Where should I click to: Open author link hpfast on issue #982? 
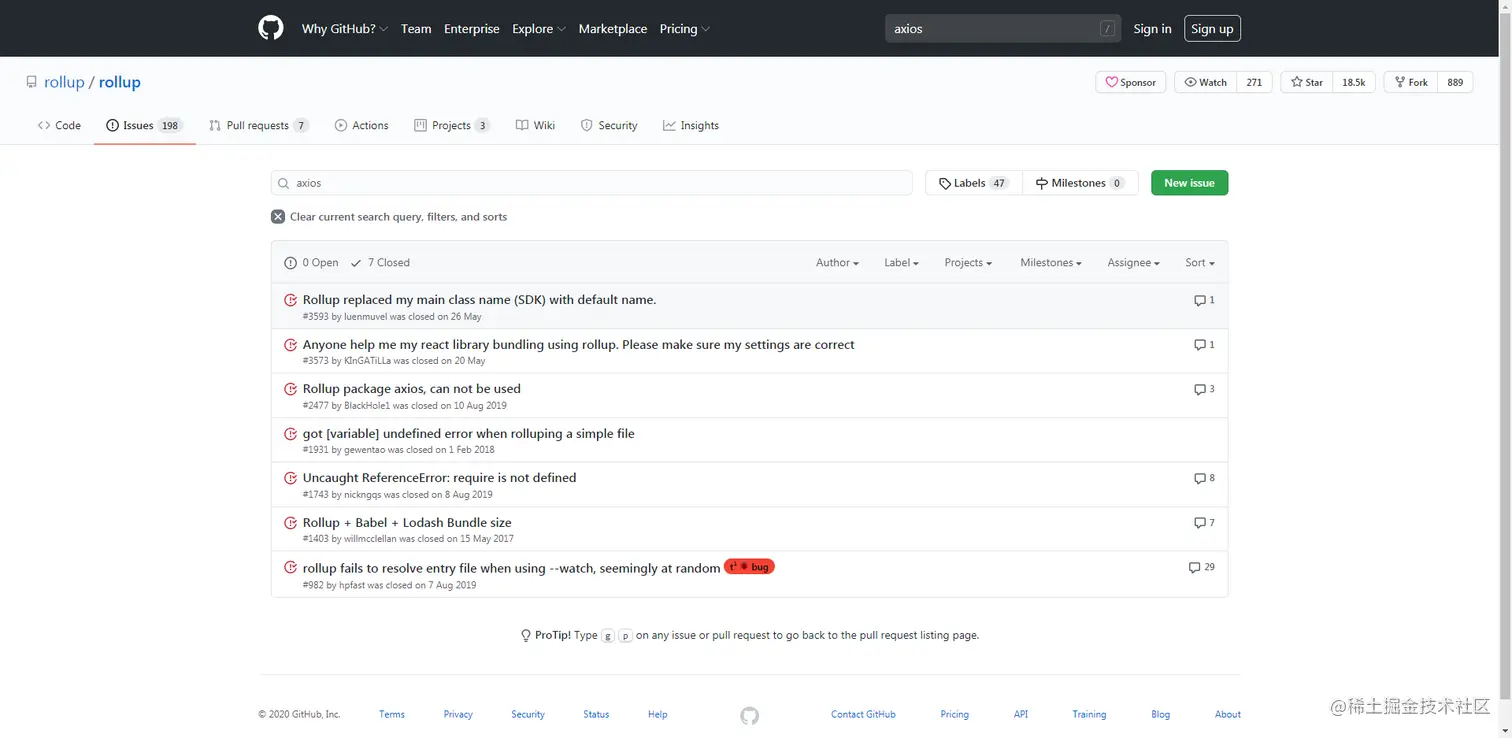(352, 585)
